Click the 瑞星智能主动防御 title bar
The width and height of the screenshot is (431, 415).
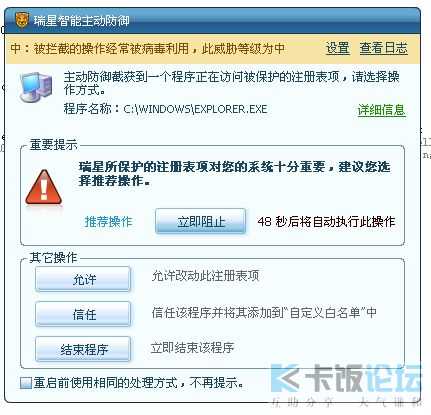[x=212, y=21]
